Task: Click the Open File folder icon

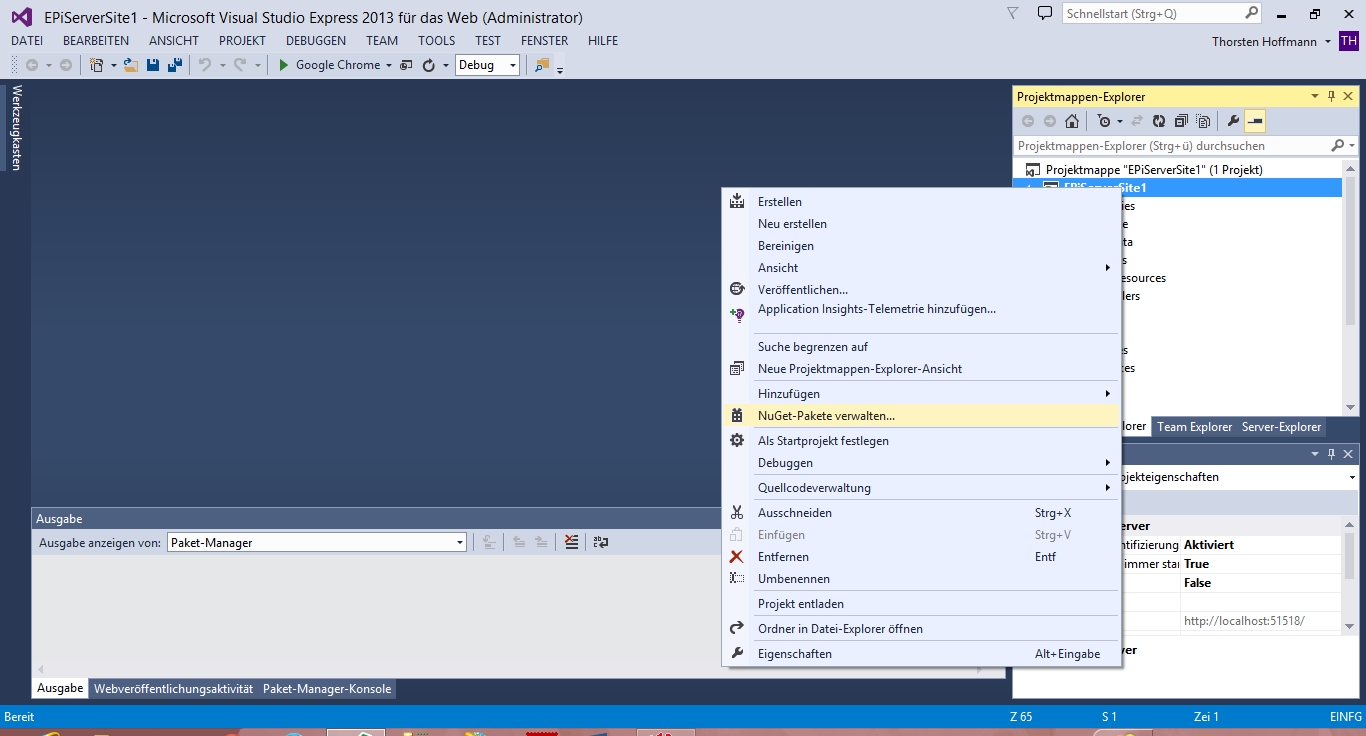Action: (x=130, y=65)
